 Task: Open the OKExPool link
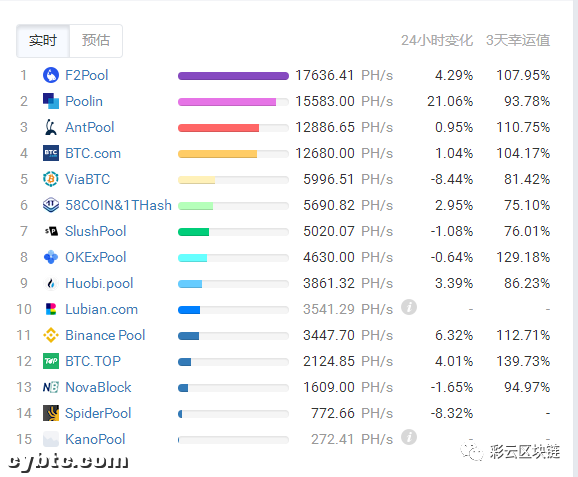coord(95,257)
